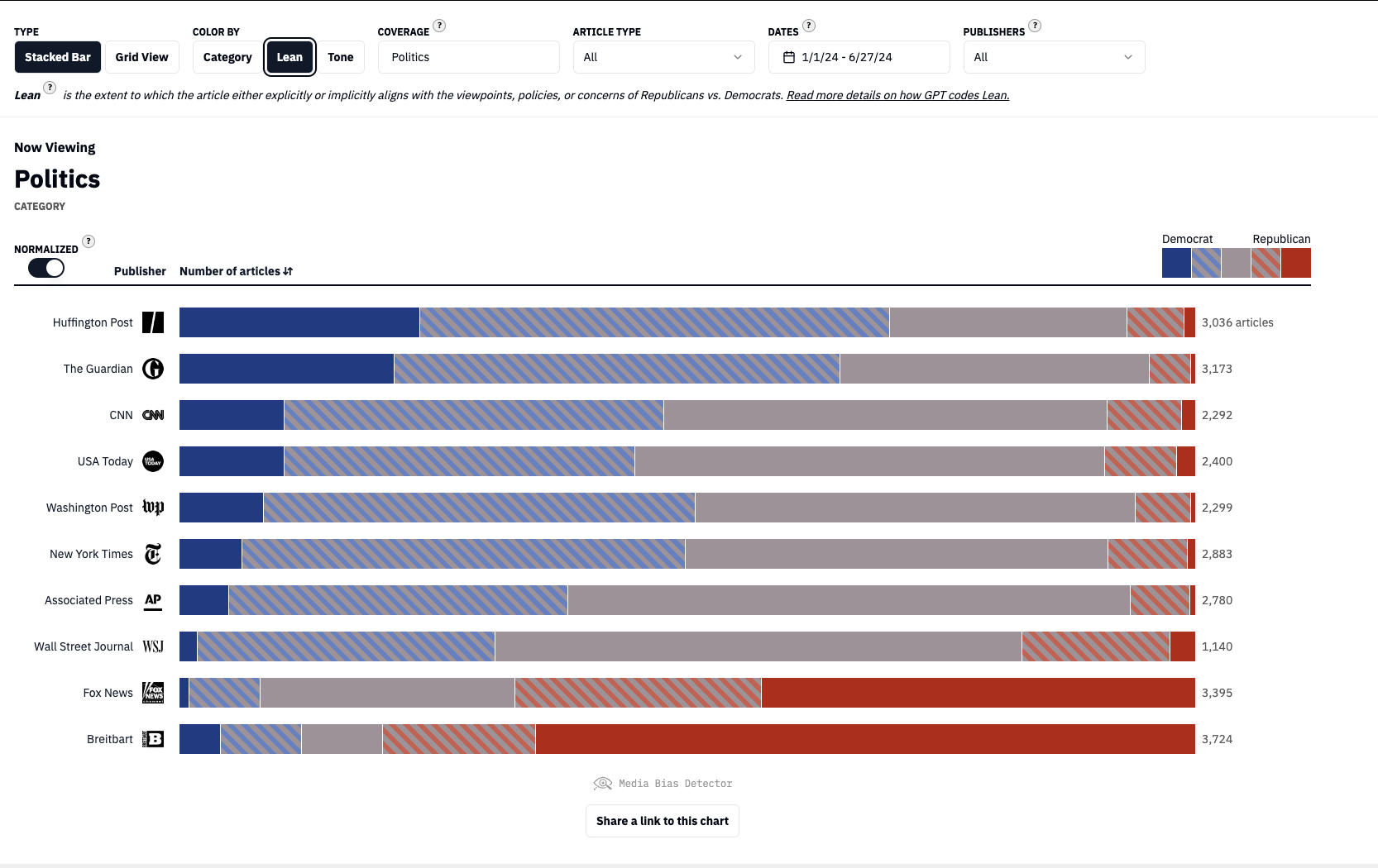Turn off the Normalized toggle
The image size is (1378, 868).
tap(46, 268)
